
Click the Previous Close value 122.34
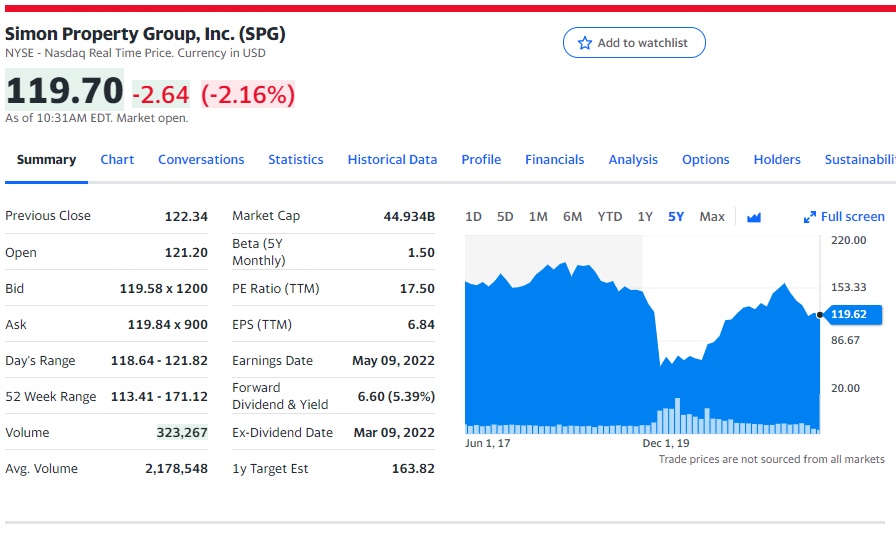(x=186, y=217)
